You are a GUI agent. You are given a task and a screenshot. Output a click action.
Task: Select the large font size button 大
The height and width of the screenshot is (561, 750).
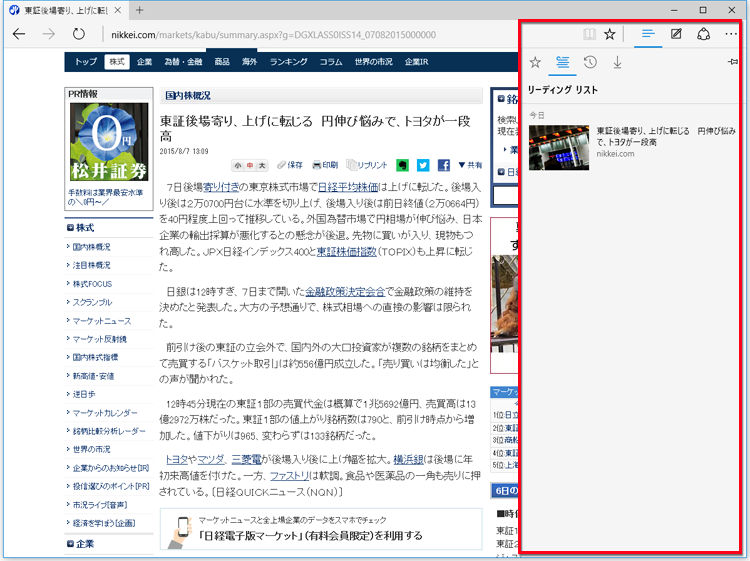pyautogui.click(x=262, y=165)
